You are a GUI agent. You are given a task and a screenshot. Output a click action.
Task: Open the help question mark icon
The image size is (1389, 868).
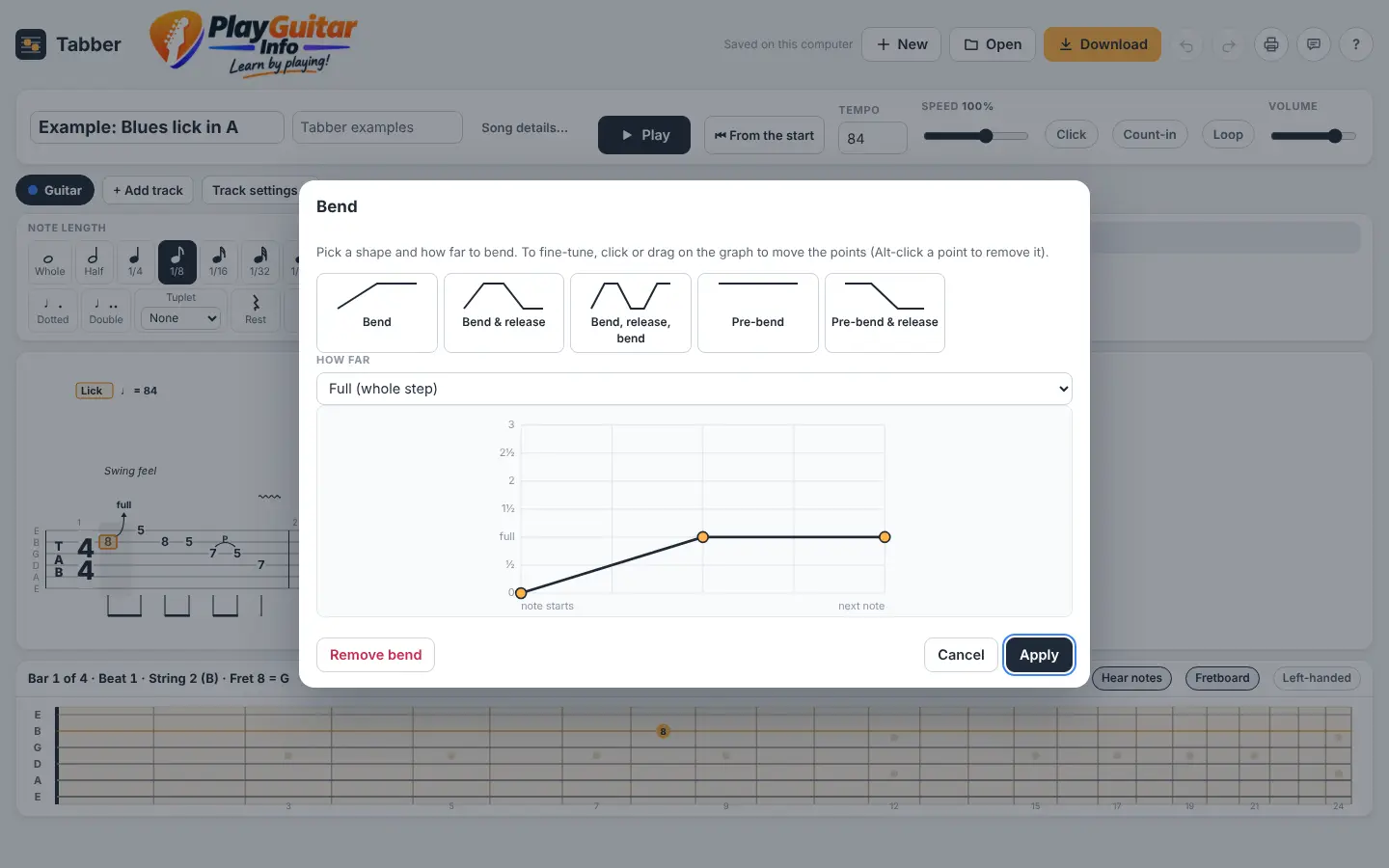(1356, 44)
